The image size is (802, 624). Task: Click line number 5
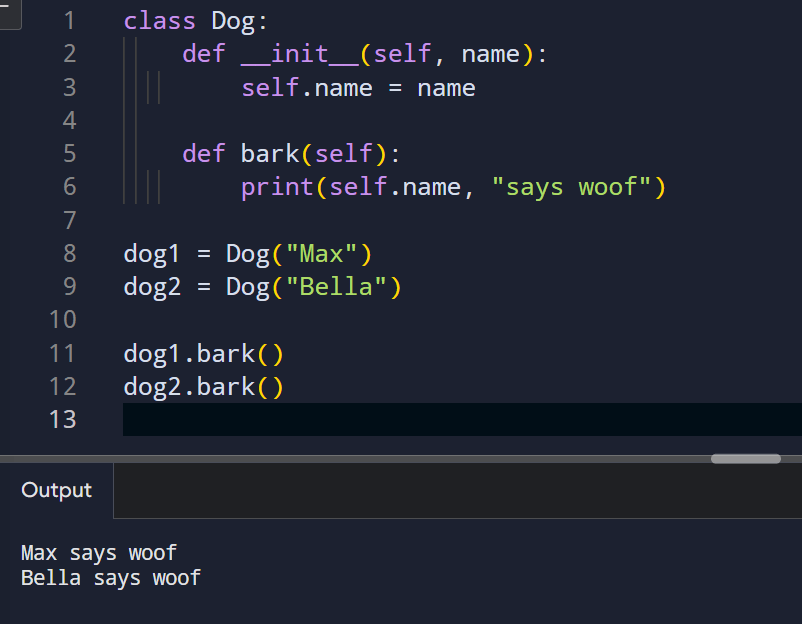[68, 153]
